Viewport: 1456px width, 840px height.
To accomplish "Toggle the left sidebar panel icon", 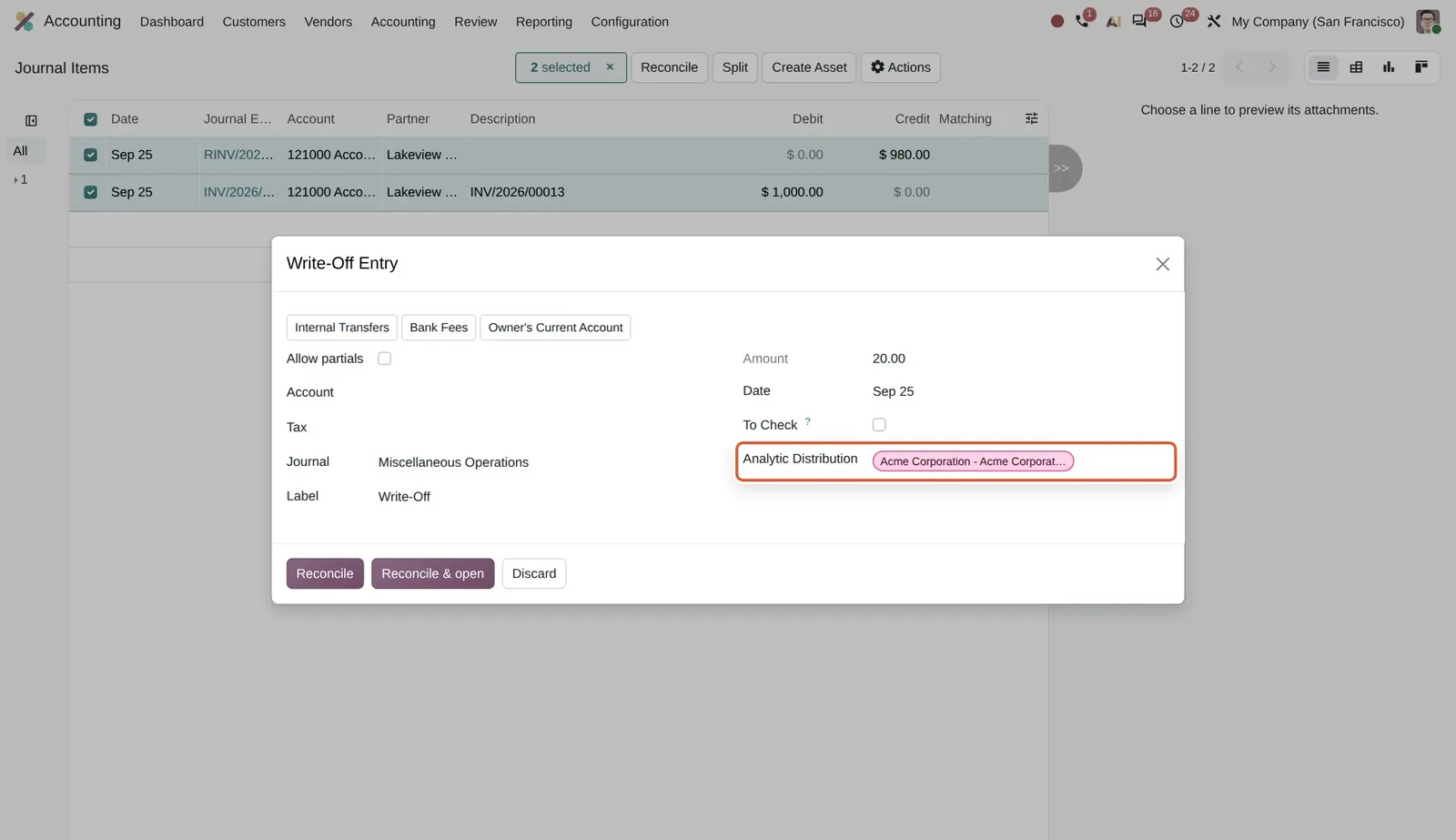I will pyautogui.click(x=31, y=120).
